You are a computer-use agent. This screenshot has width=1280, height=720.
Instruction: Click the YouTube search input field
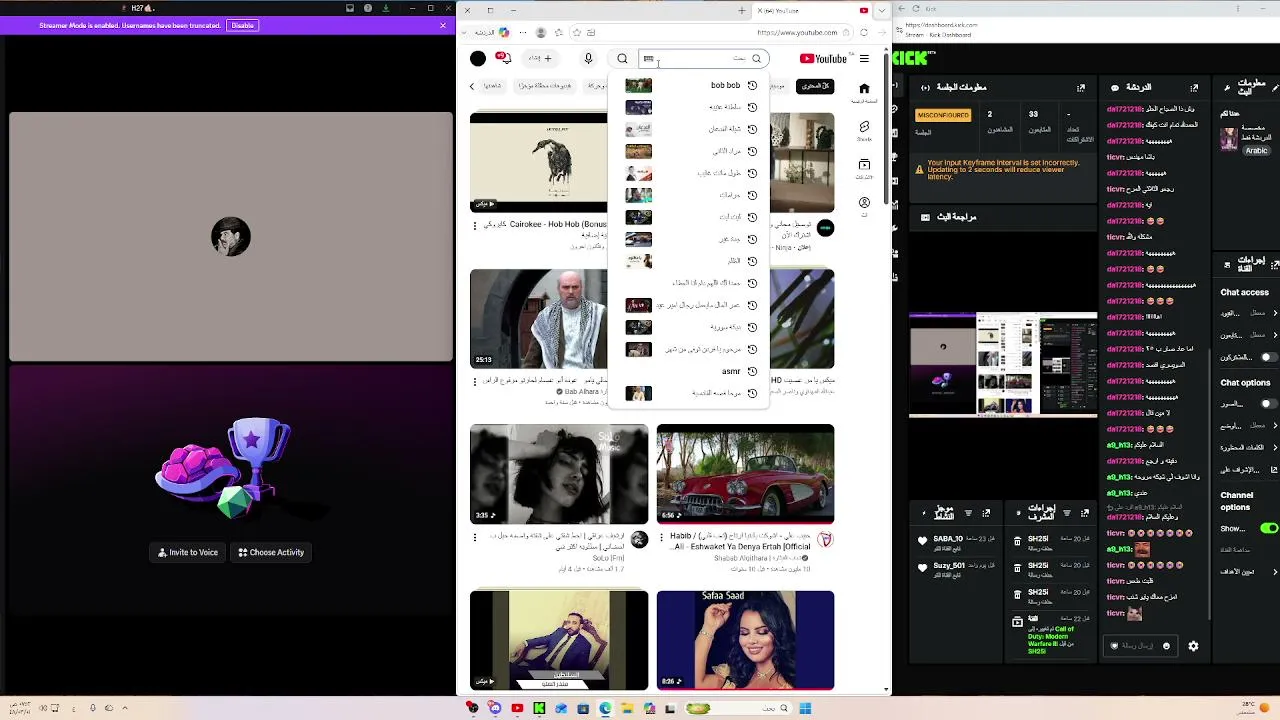pyautogui.click(x=703, y=59)
